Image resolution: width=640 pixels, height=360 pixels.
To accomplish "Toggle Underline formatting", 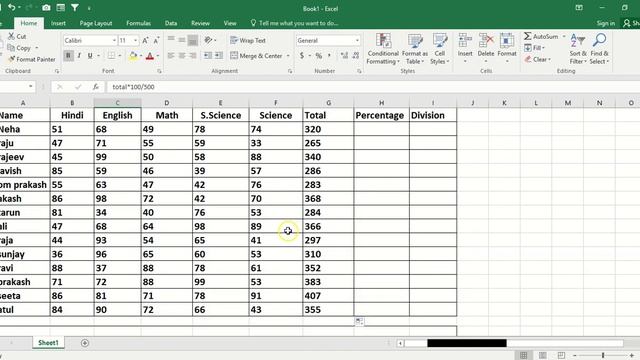I will [x=90, y=56].
